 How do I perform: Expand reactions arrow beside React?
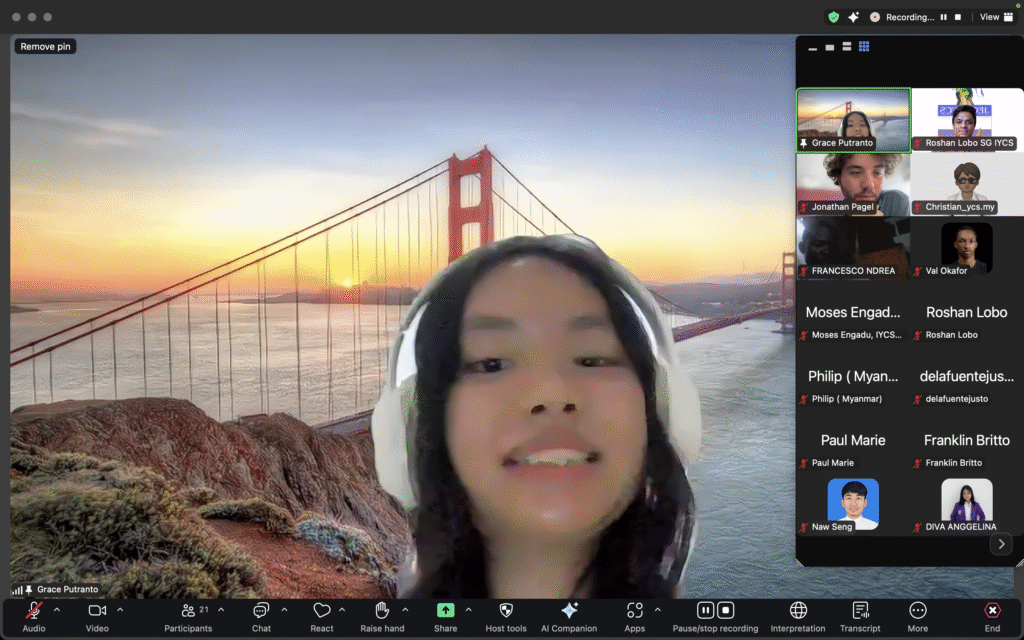[x=342, y=610]
